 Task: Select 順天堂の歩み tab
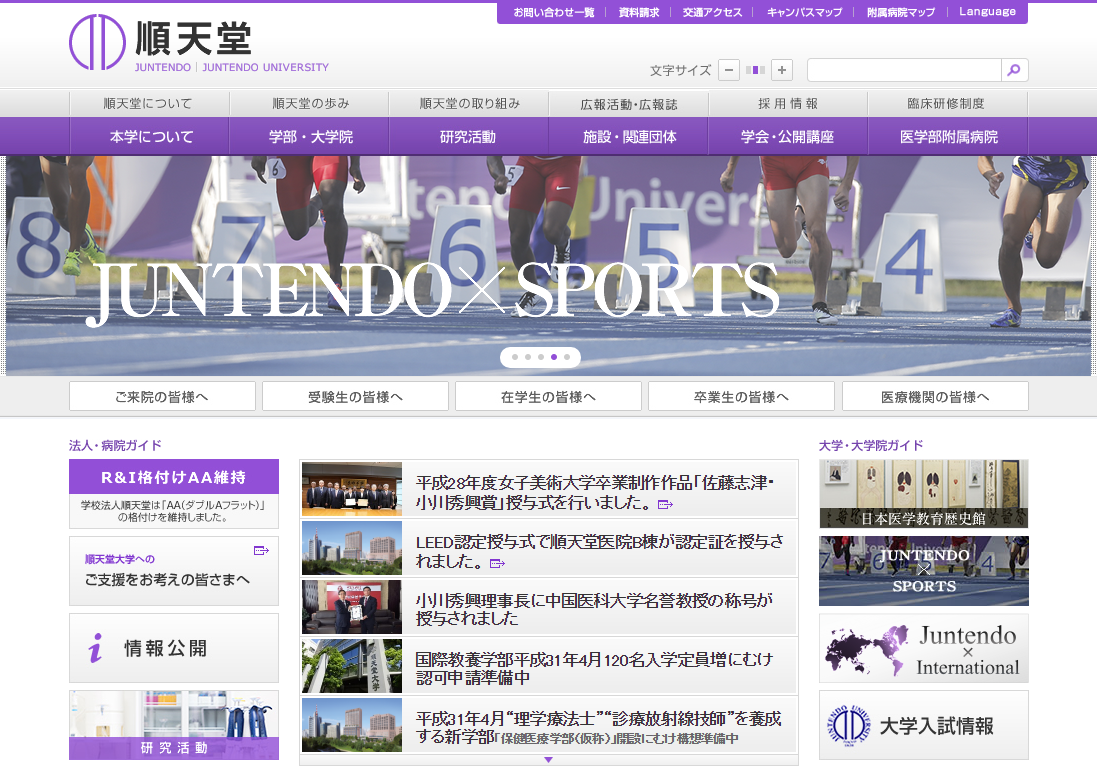[x=309, y=104]
